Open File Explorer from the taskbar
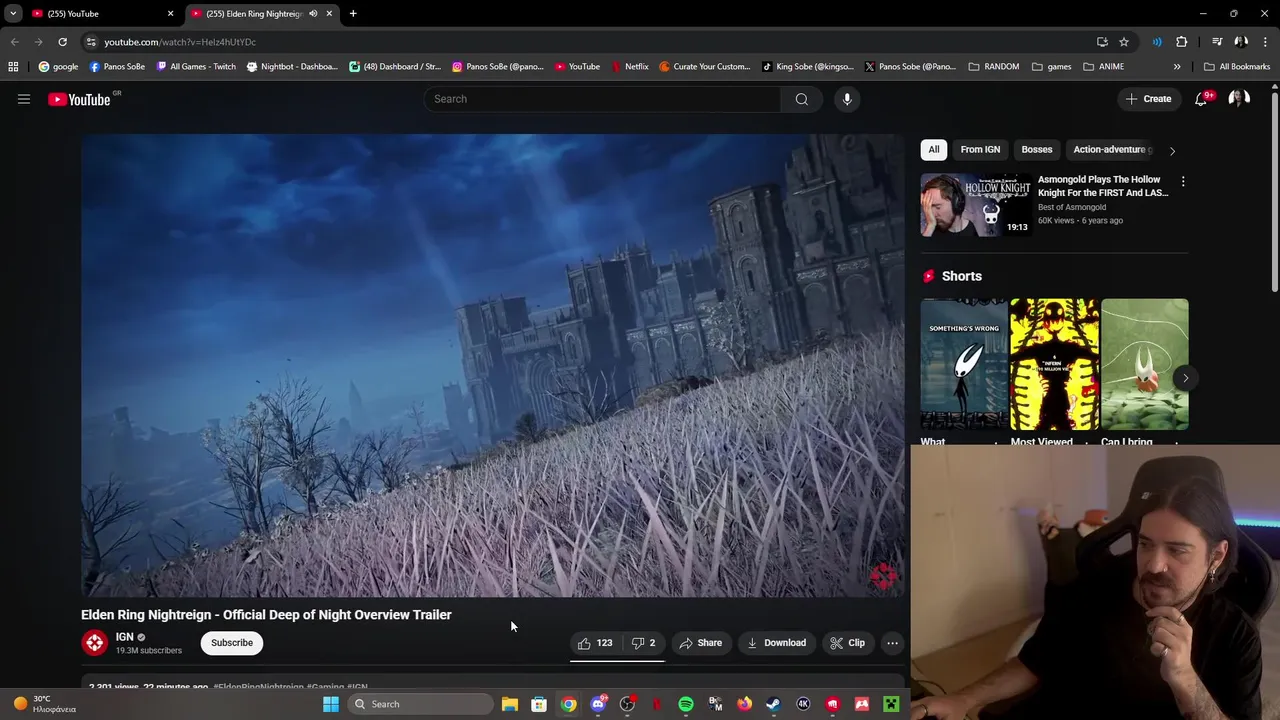 [x=510, y=704]
